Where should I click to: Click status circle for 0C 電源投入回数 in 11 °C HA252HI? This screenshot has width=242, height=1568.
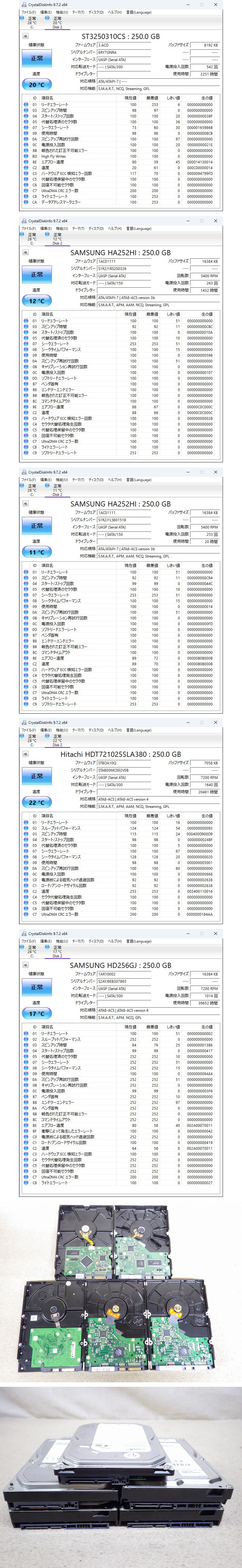[26, 624]
